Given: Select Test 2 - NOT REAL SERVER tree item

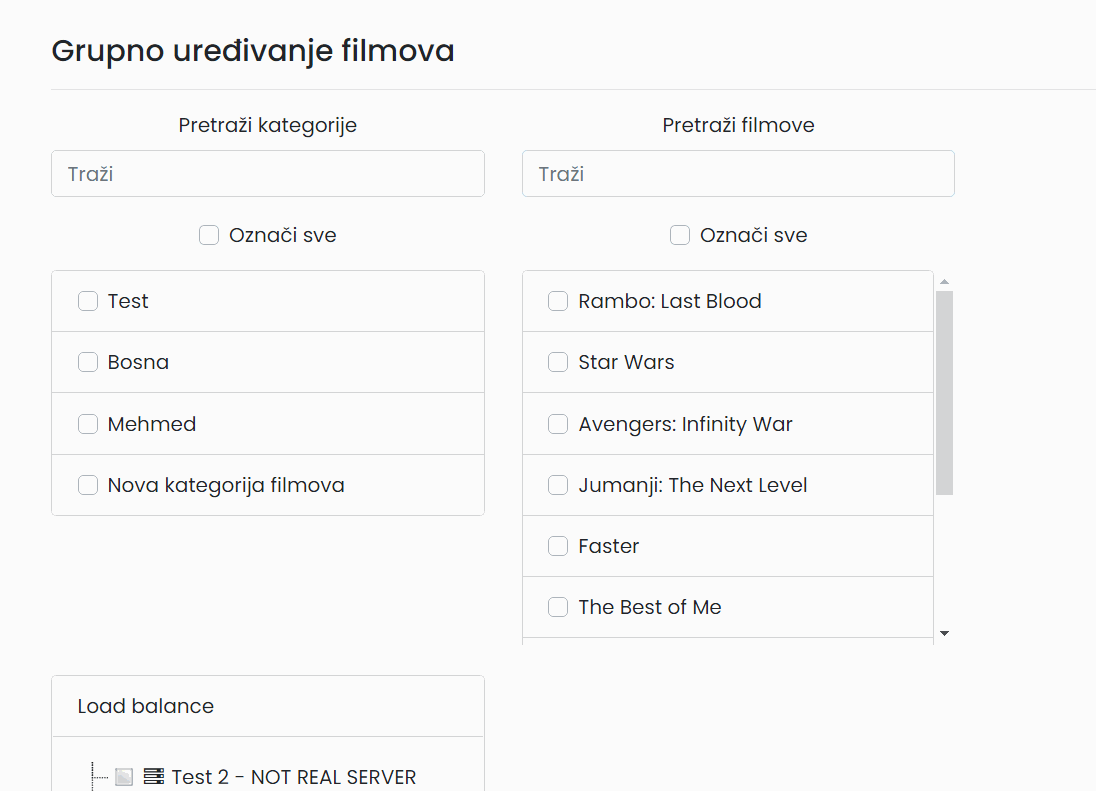Looking at the screenshot, I should 294,777.
